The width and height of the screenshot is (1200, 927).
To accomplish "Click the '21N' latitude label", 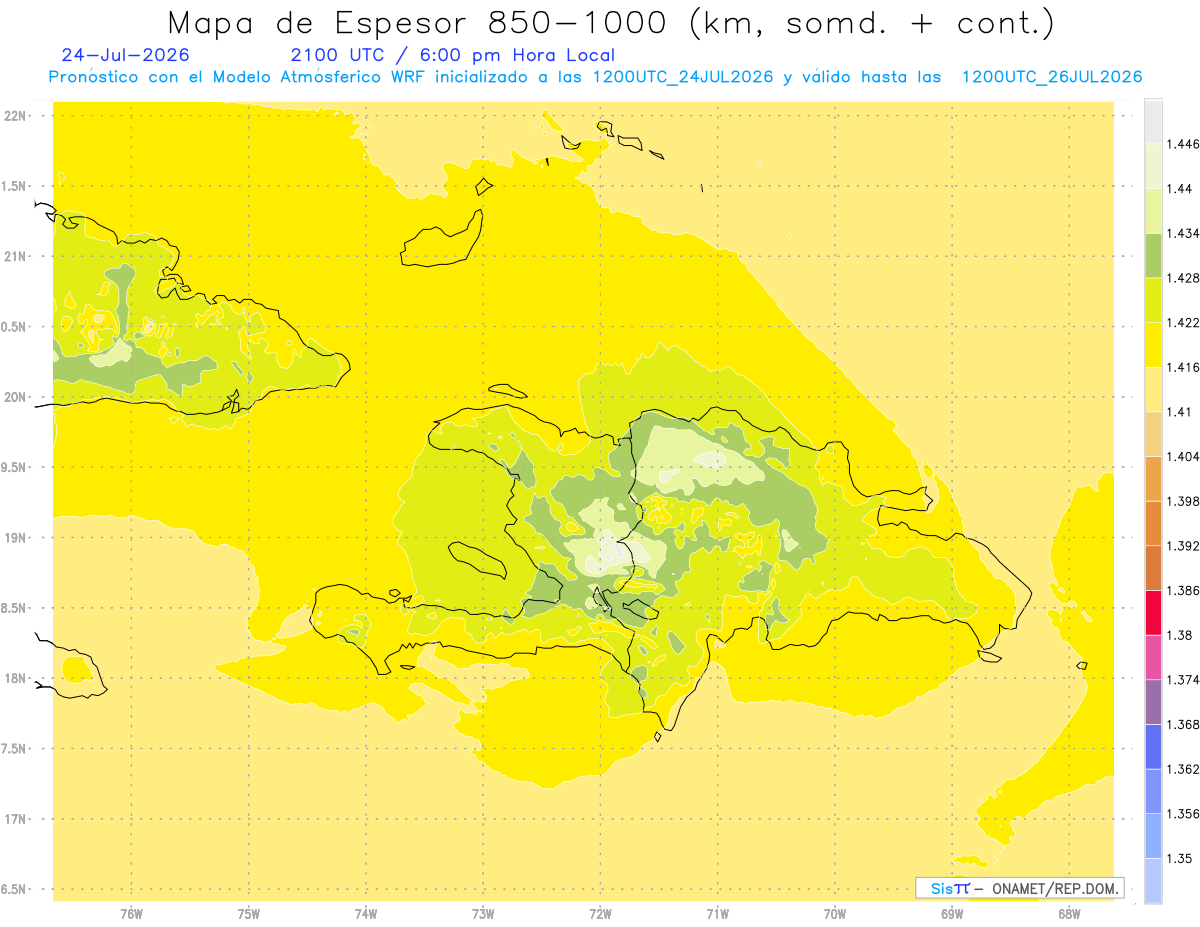I will coord(15,256).
